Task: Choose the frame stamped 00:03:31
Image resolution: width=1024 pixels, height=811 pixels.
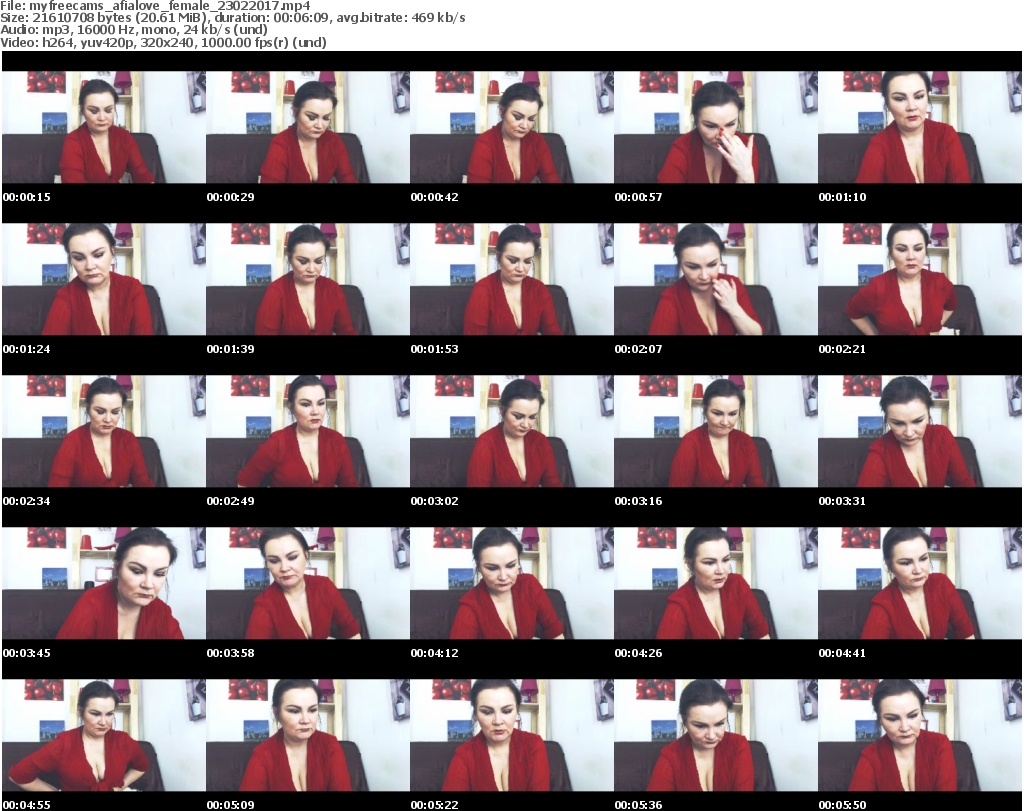Action: [x=920, y=432]
